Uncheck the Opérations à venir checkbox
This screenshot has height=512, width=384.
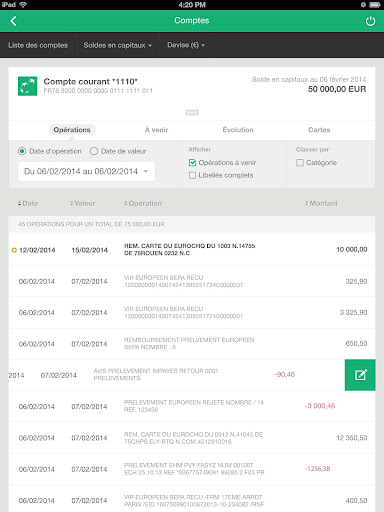(192, 163)
